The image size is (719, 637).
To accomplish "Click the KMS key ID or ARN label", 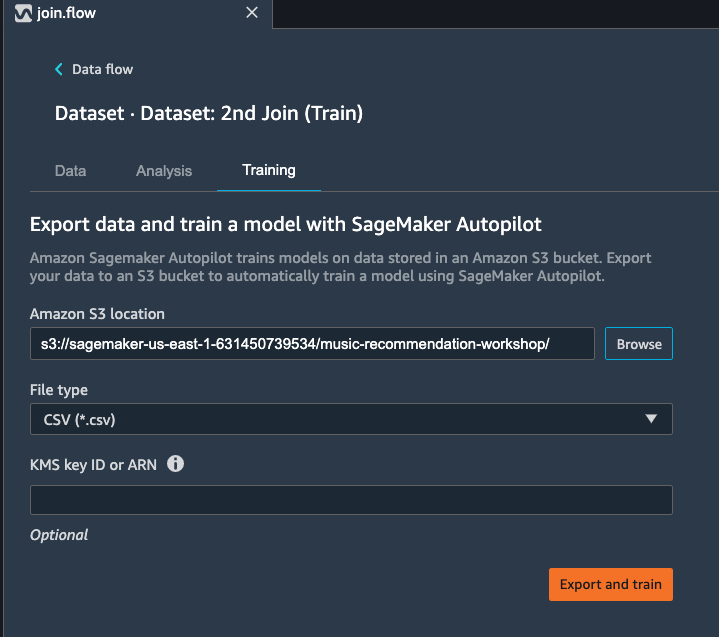I will (93, 465).
